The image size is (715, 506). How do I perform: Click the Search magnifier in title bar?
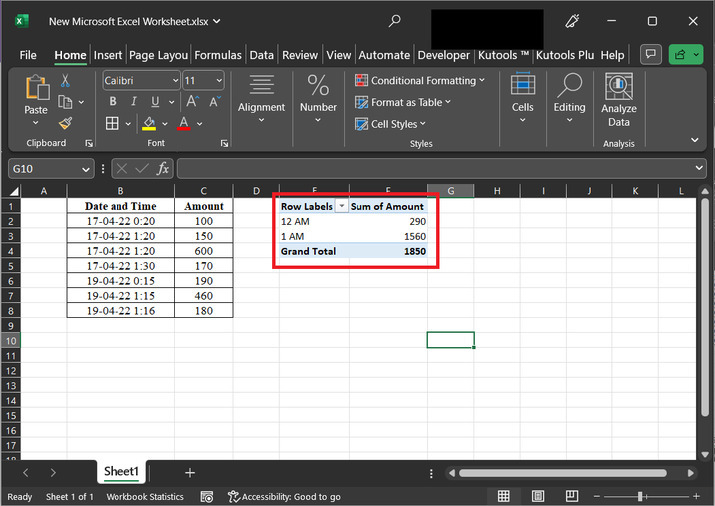click(395, 21)
